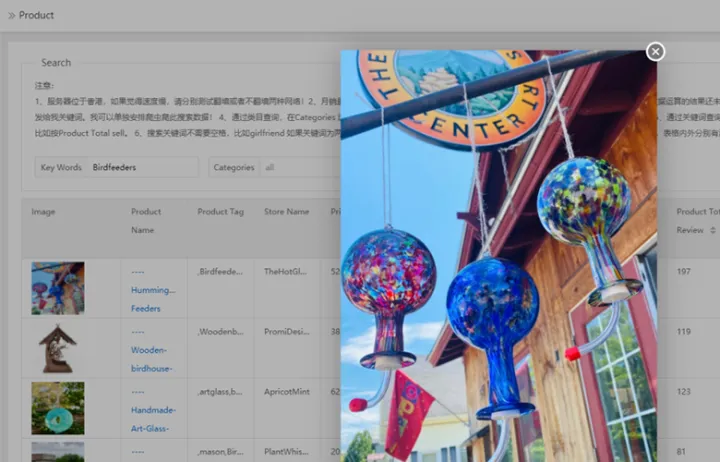Click the Product breadcrumb label
The image size is (720, 462).
click(36, 16)
